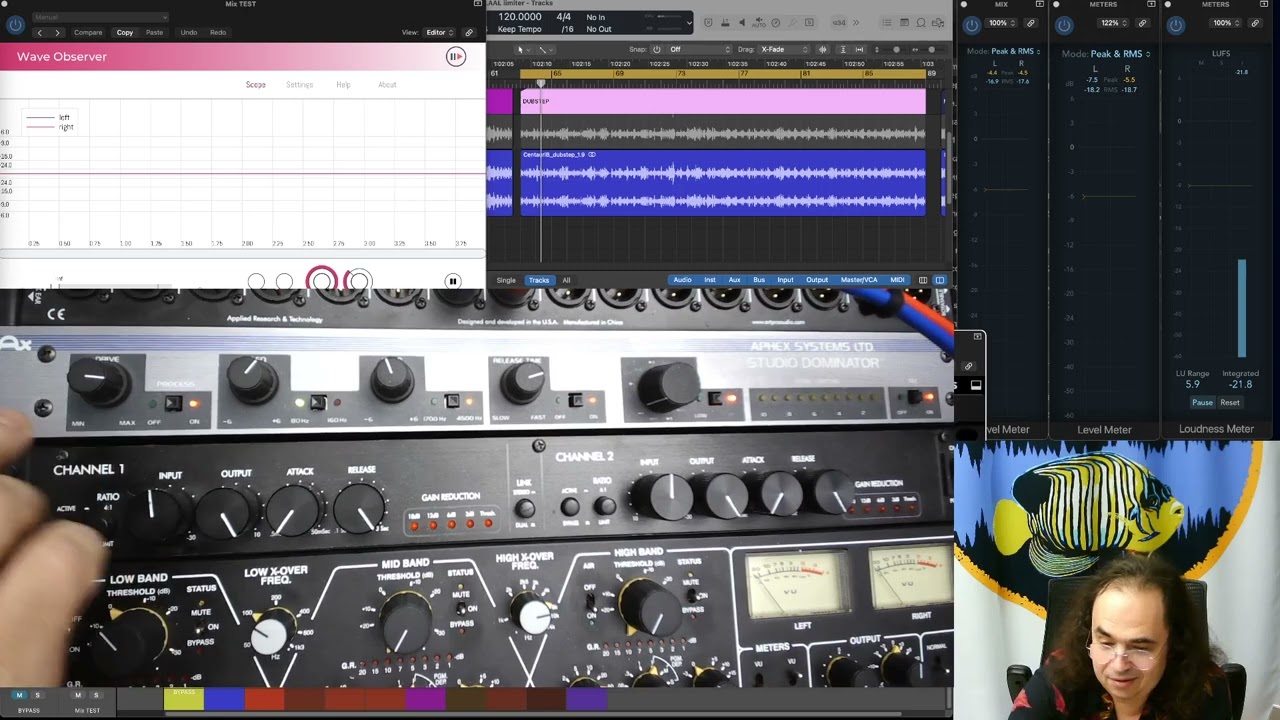
Task: Toggle the Snap power button
Action: tap(657, 49)
